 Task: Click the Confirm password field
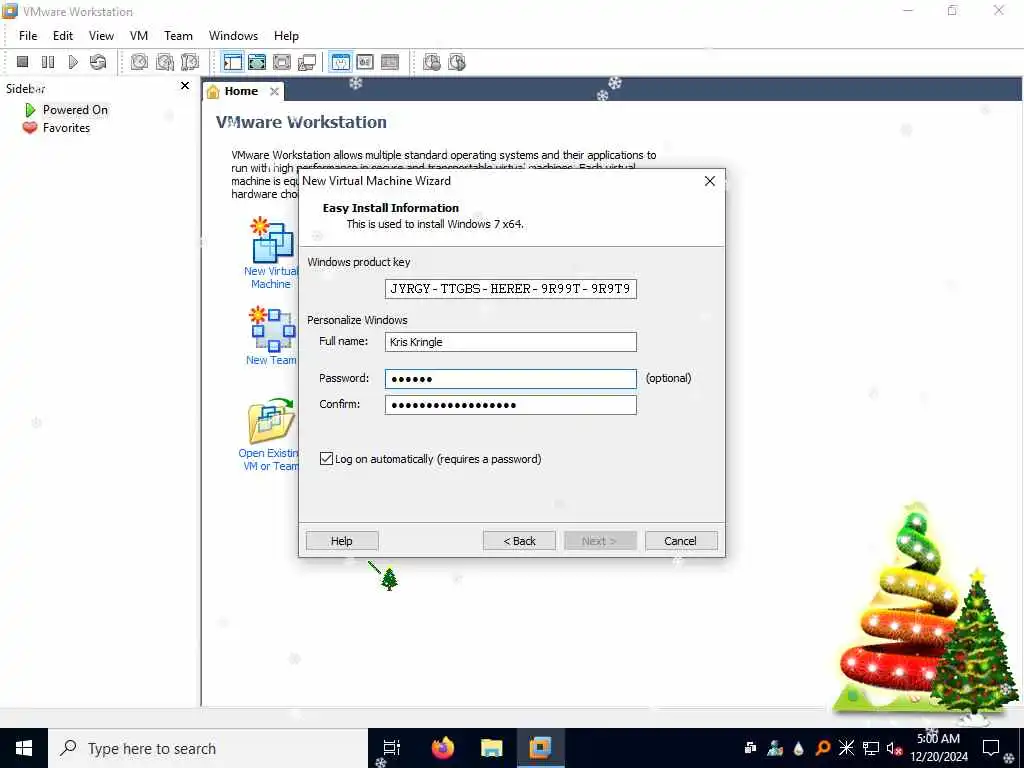[x=511, y=405]
